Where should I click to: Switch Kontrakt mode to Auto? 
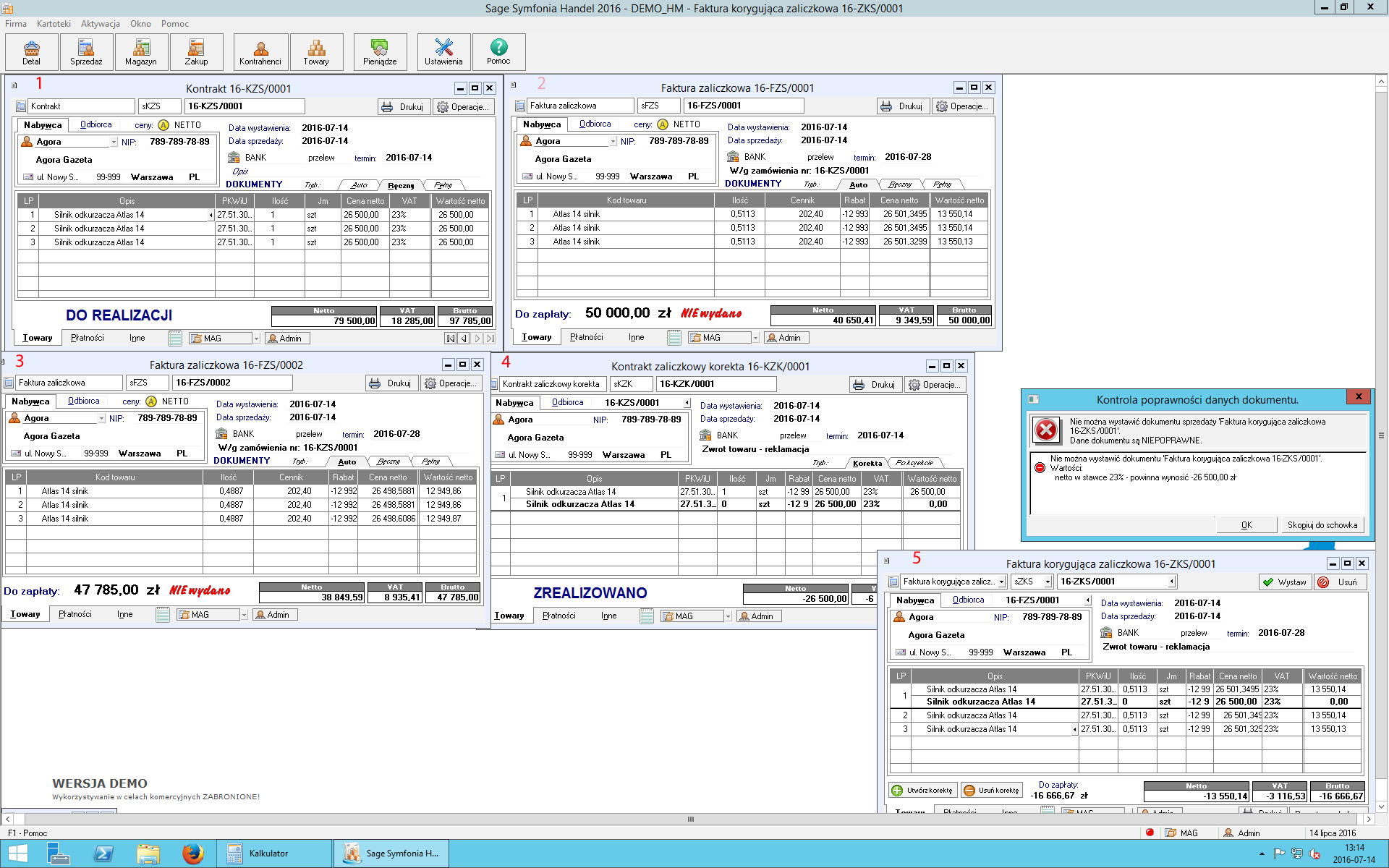[359, 185]
